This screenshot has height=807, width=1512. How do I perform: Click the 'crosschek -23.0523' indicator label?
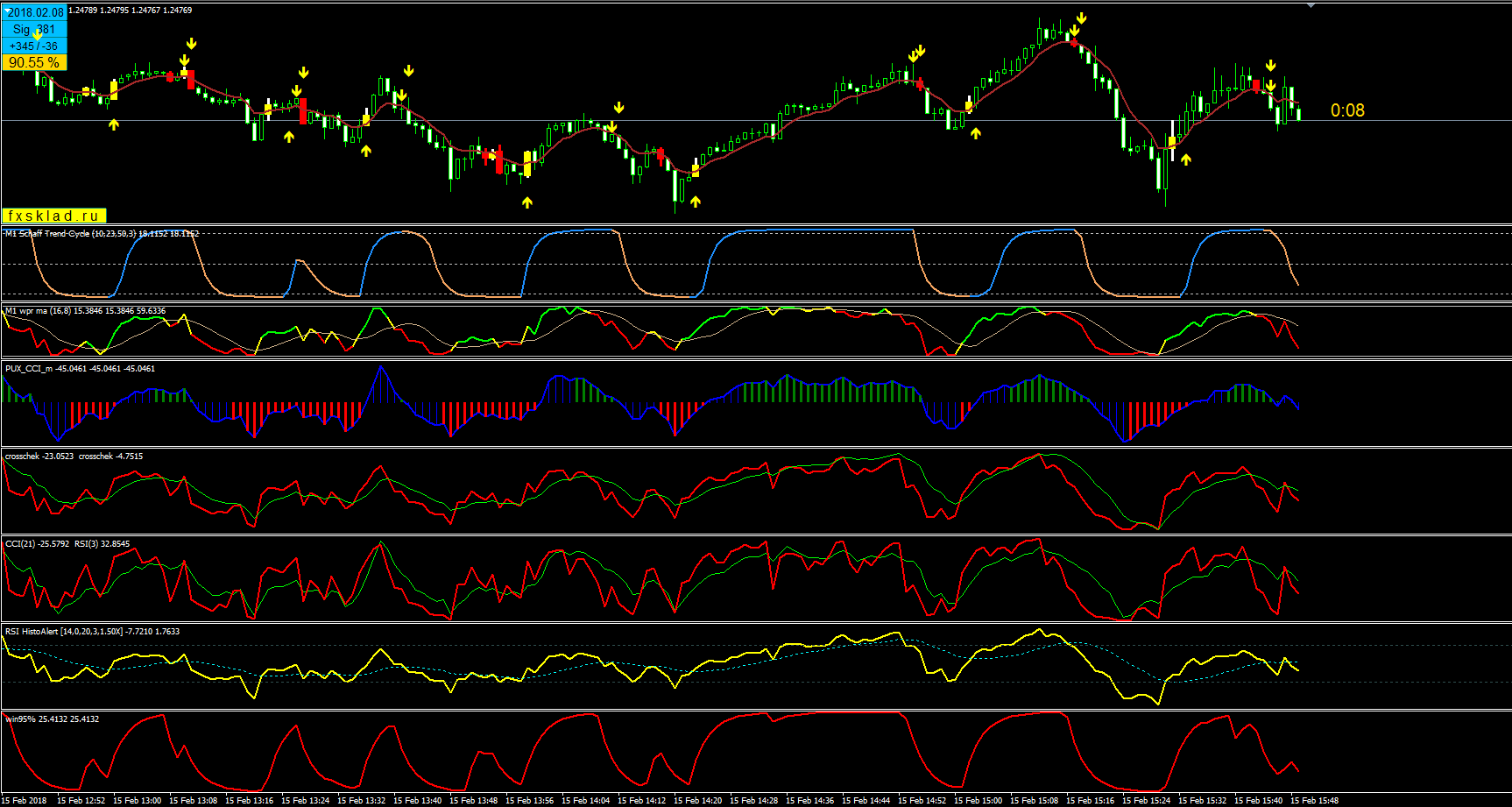[x=39, y=457]
